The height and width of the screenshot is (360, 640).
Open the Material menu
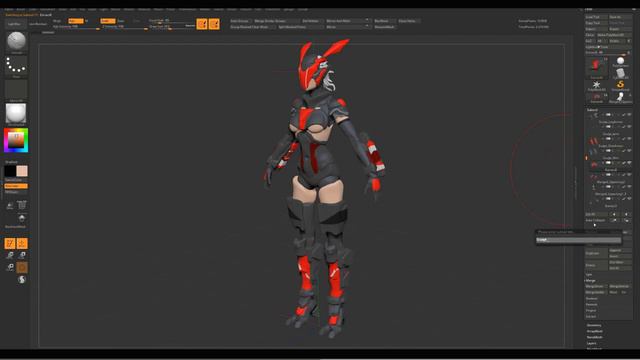[144, 9]
